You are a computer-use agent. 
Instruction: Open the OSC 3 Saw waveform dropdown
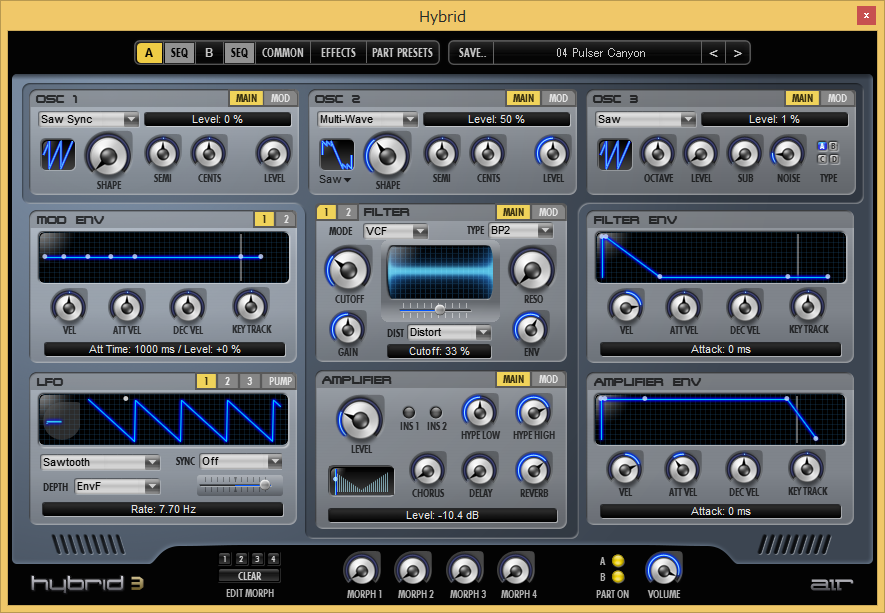point(645,119)
